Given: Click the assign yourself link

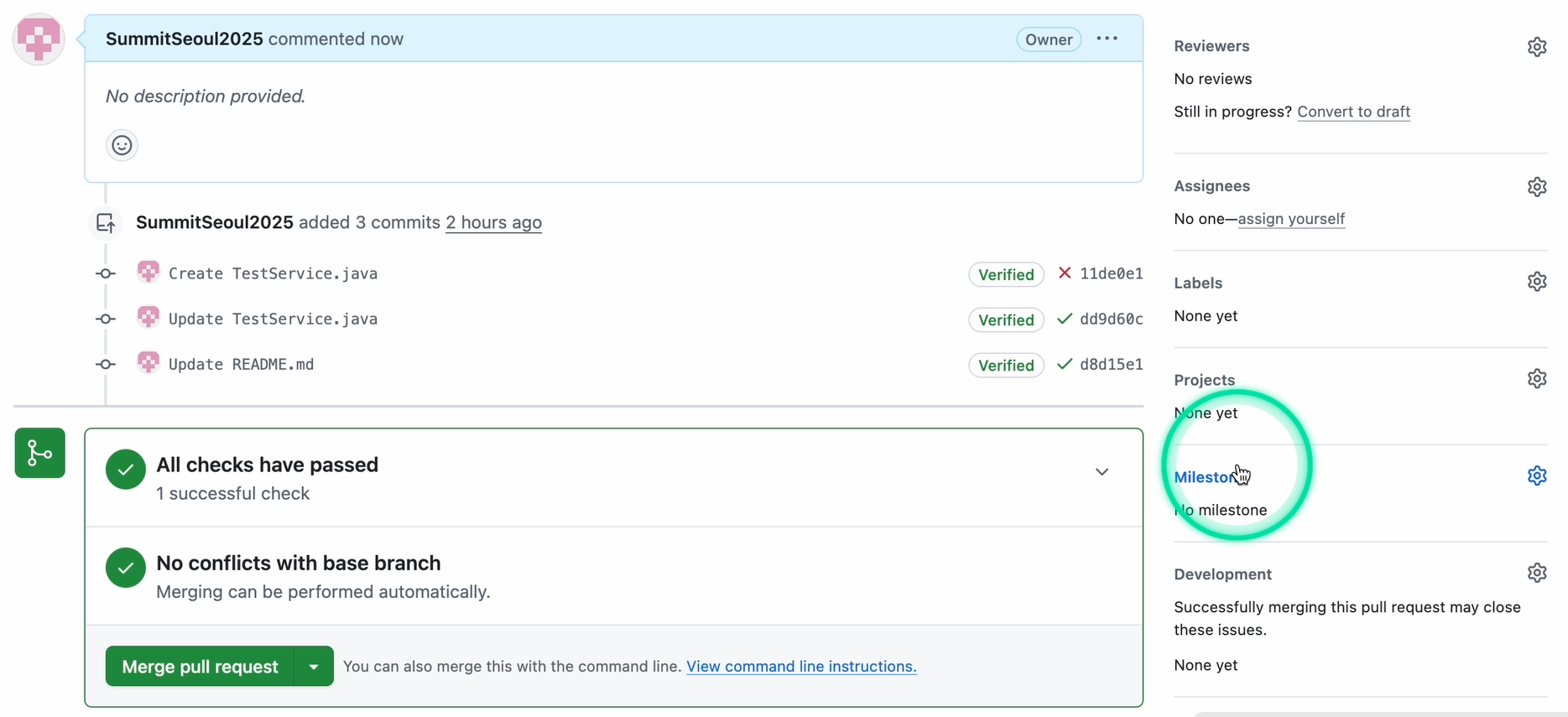Looking at the screenshot, I should pyautogui.click(x=1291, y=219).
